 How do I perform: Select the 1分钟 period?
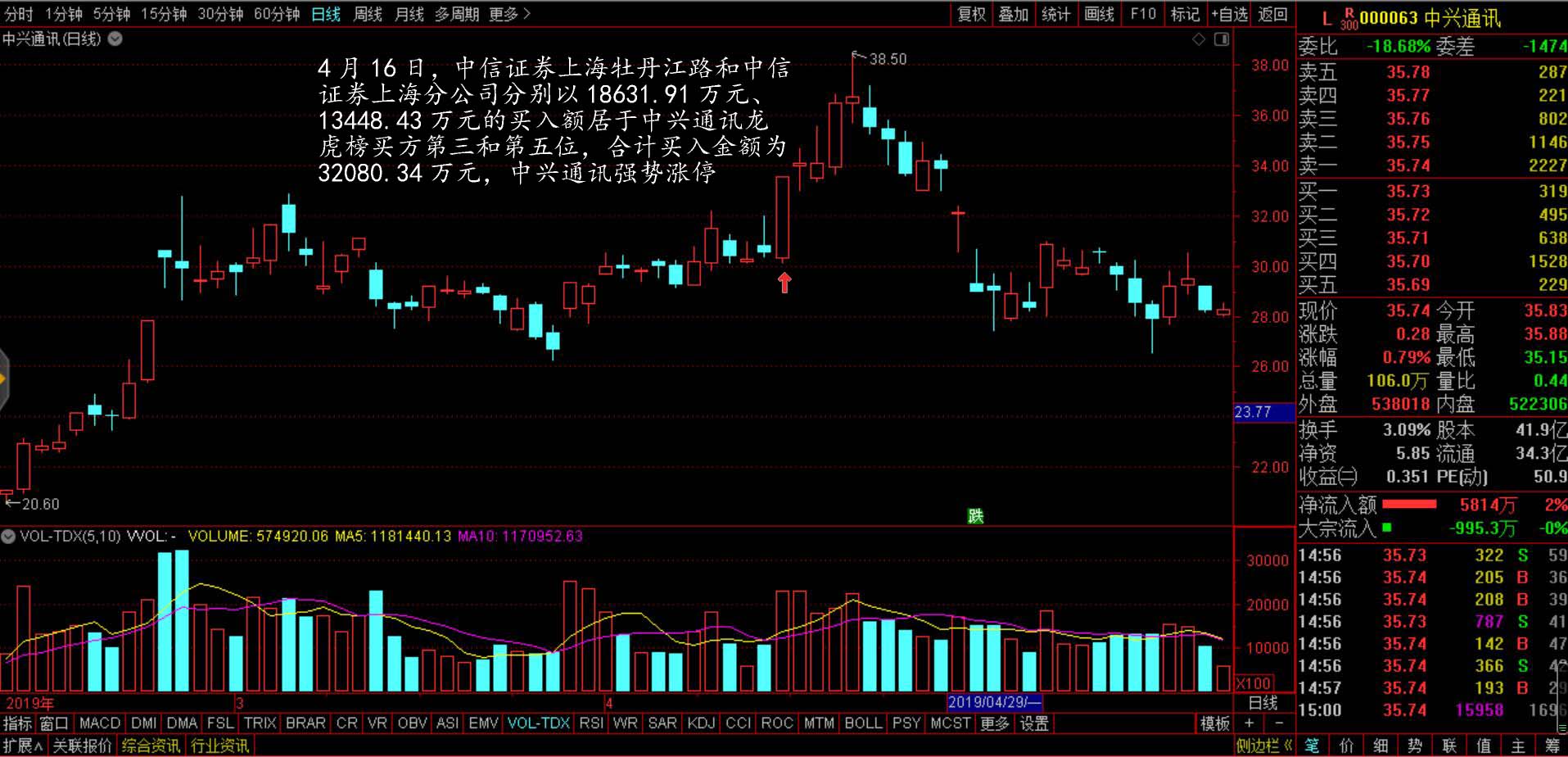coord(64,14)
